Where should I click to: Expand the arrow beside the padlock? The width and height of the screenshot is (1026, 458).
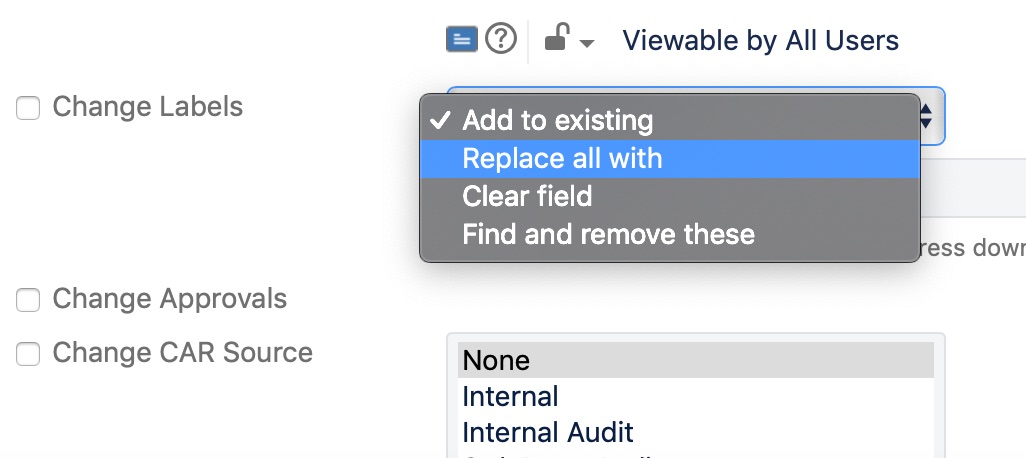point(587,43)
